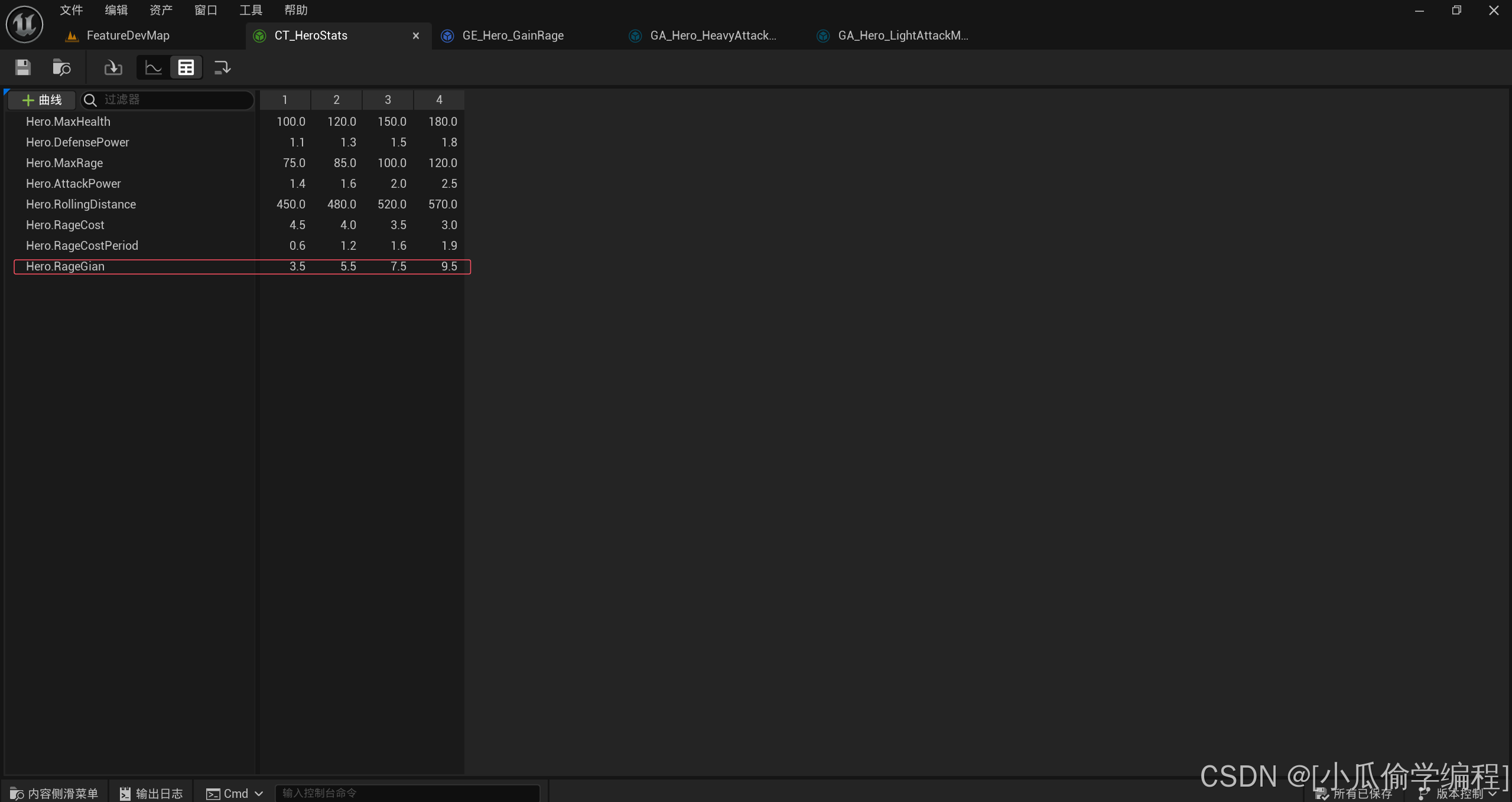This screenshot has height=802, width=1512.
Task: Switch to curve graph view icon
Action: pos(154,67)
